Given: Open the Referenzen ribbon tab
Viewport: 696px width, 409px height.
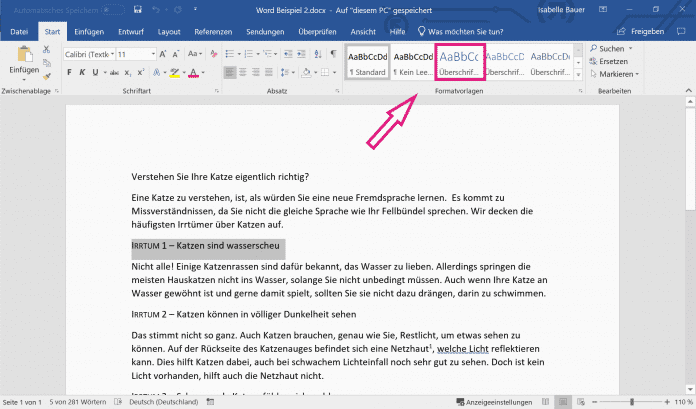Looking at the screenshot, I should pos(212,31).
